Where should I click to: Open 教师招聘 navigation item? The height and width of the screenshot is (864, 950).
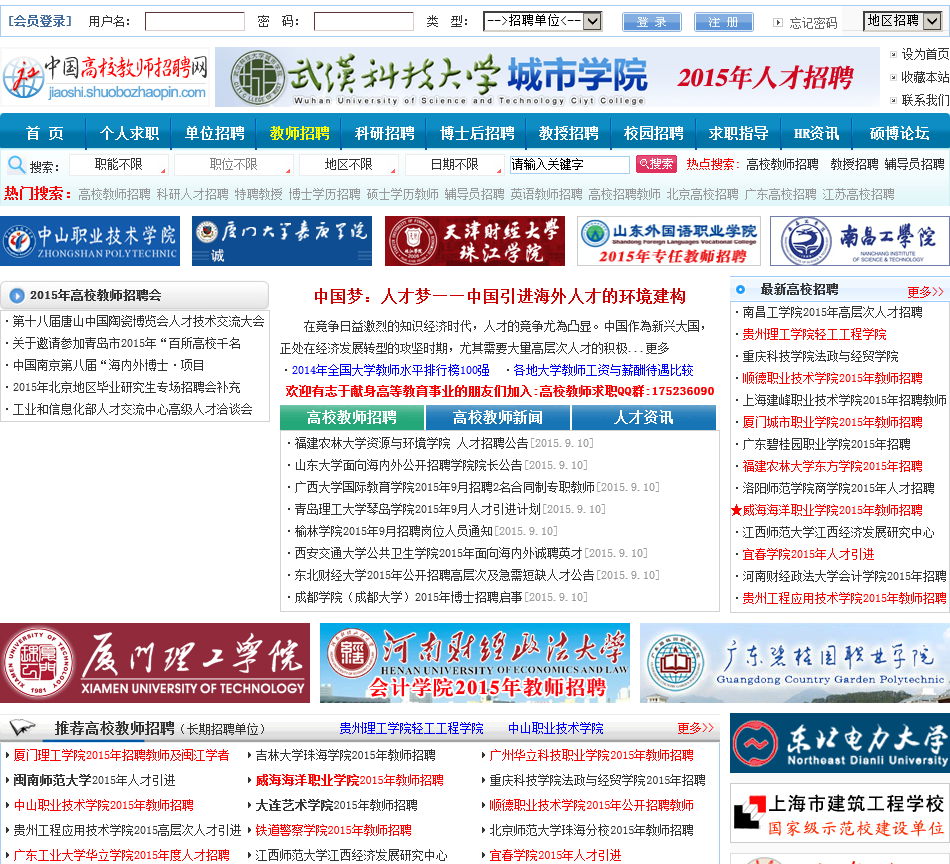299,133
